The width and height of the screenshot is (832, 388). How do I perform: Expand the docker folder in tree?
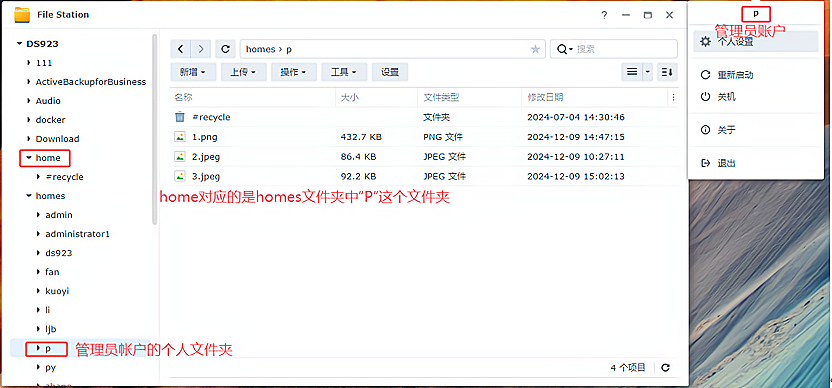pyautogui.click(x=29, y=120)
